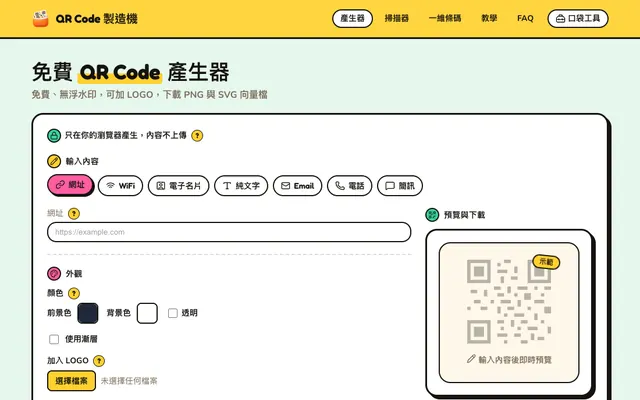Click the pencil icon beside 輸入內容
This screenshot has width=640, height=400.
[x=54, y=161]
